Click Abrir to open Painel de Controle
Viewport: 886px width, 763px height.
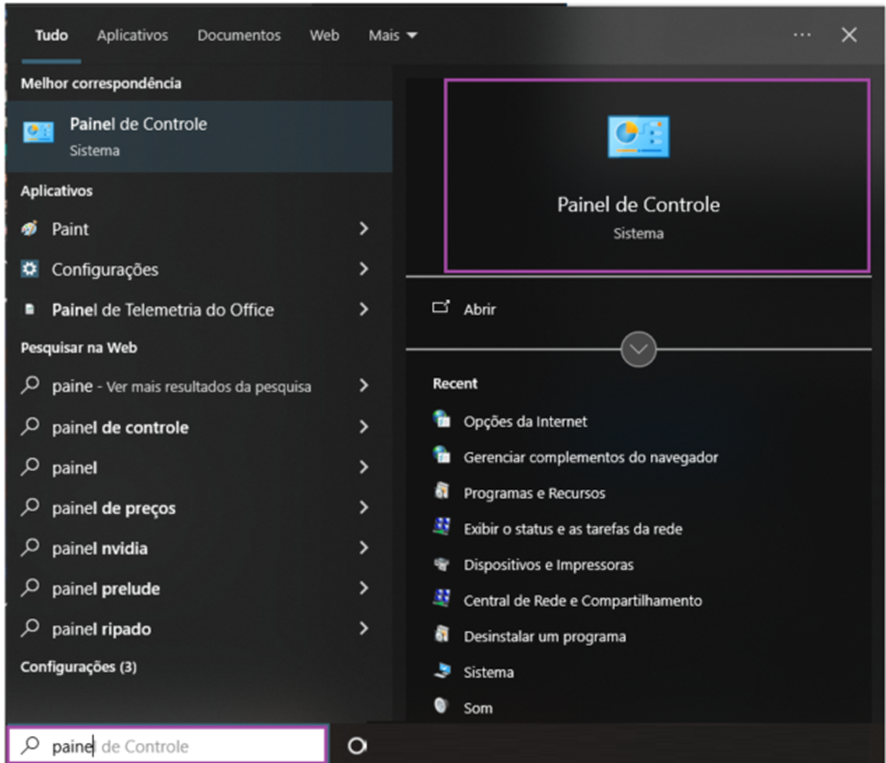pos(479,309)
